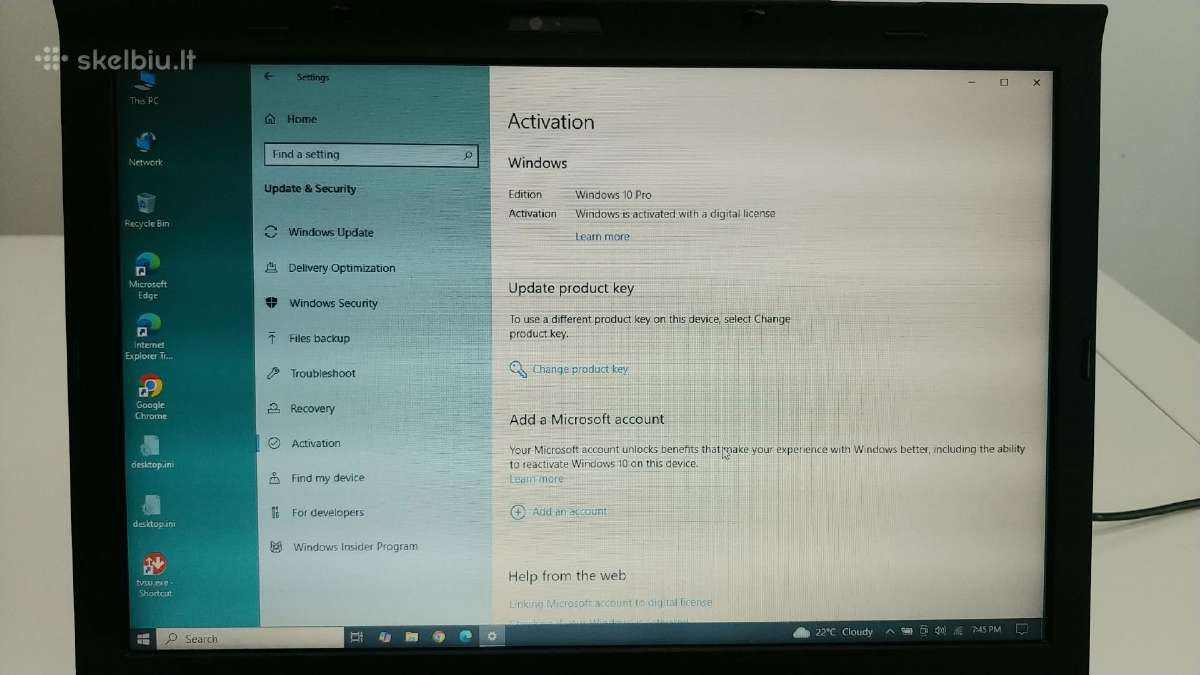Open Delivery Optimization section

pyautogui.click(x=330, y=268)
